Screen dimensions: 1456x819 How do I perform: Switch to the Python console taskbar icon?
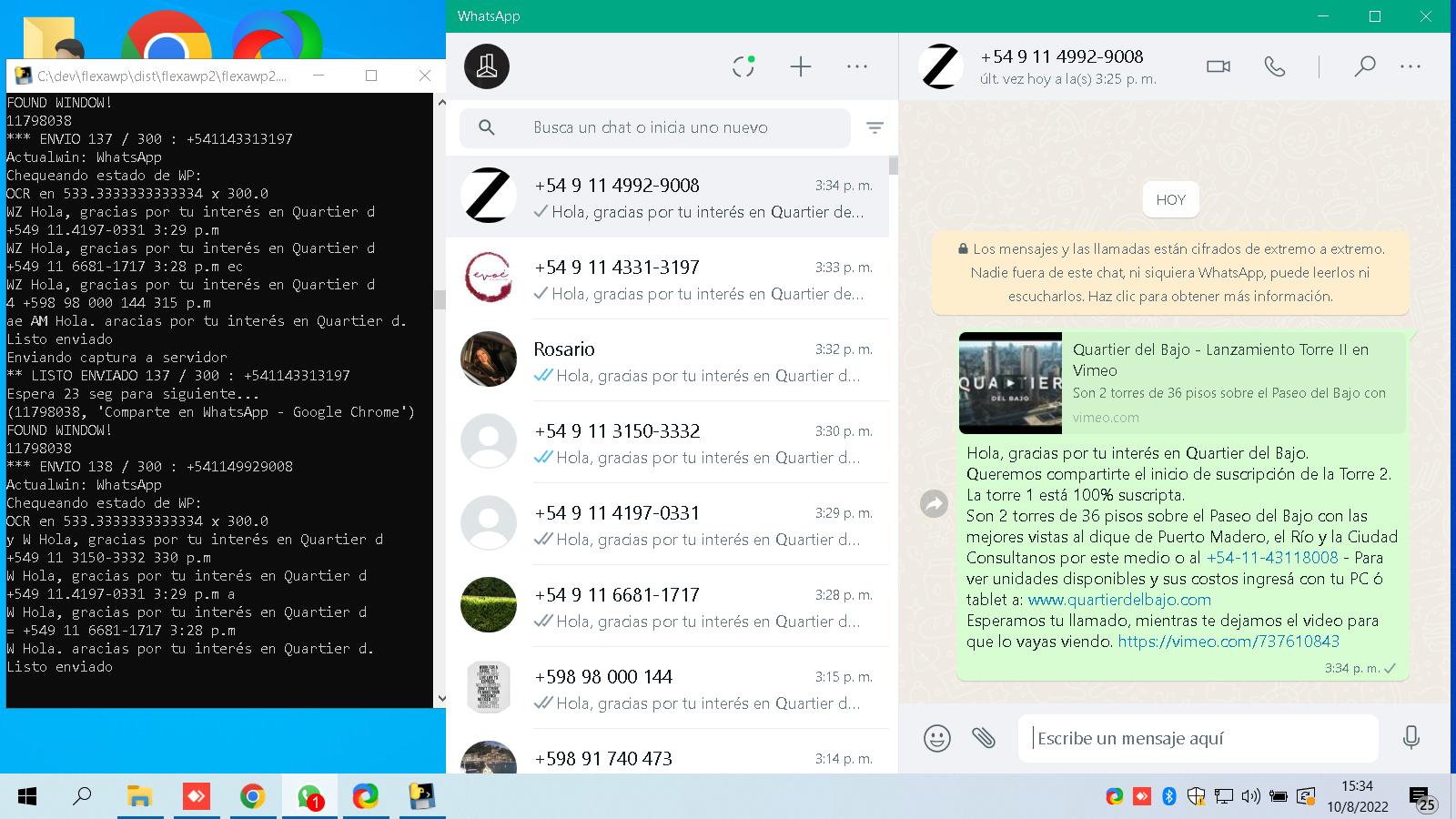pos(421,797)
